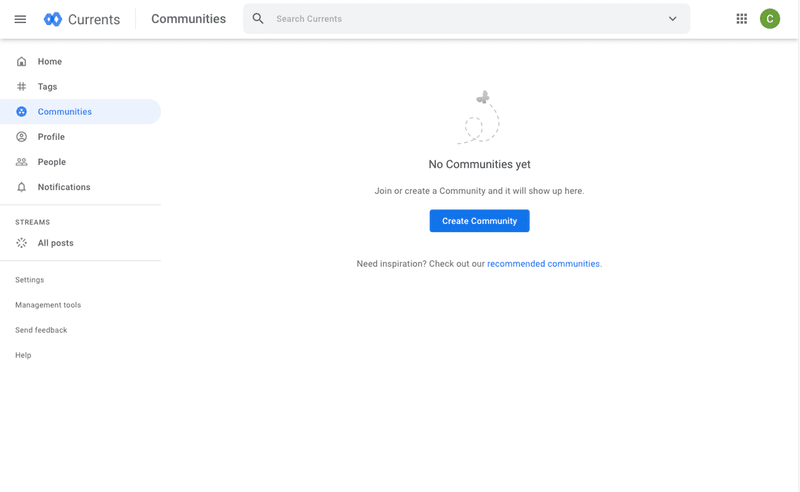Click the Currents logo icon
The height and width of the screenshot is (492, 800).
(53, 19)
